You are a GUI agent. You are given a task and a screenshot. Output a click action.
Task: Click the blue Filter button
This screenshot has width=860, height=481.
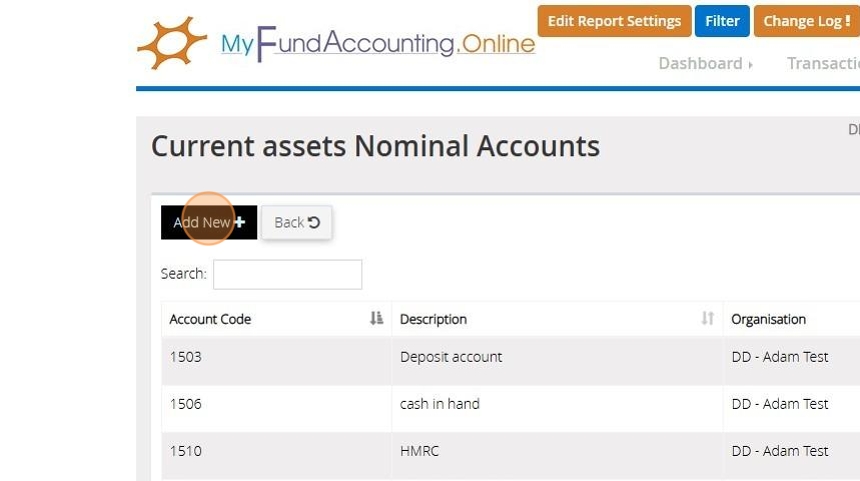722,21
